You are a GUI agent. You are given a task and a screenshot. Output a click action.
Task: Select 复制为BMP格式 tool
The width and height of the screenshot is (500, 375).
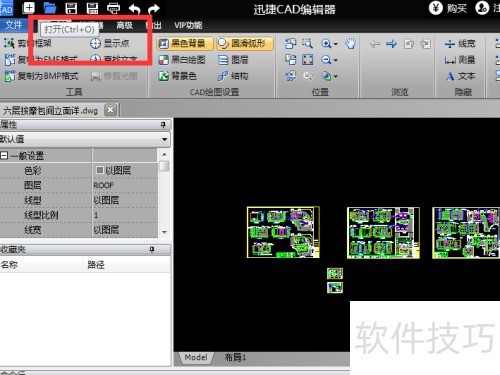coord(42,76)
